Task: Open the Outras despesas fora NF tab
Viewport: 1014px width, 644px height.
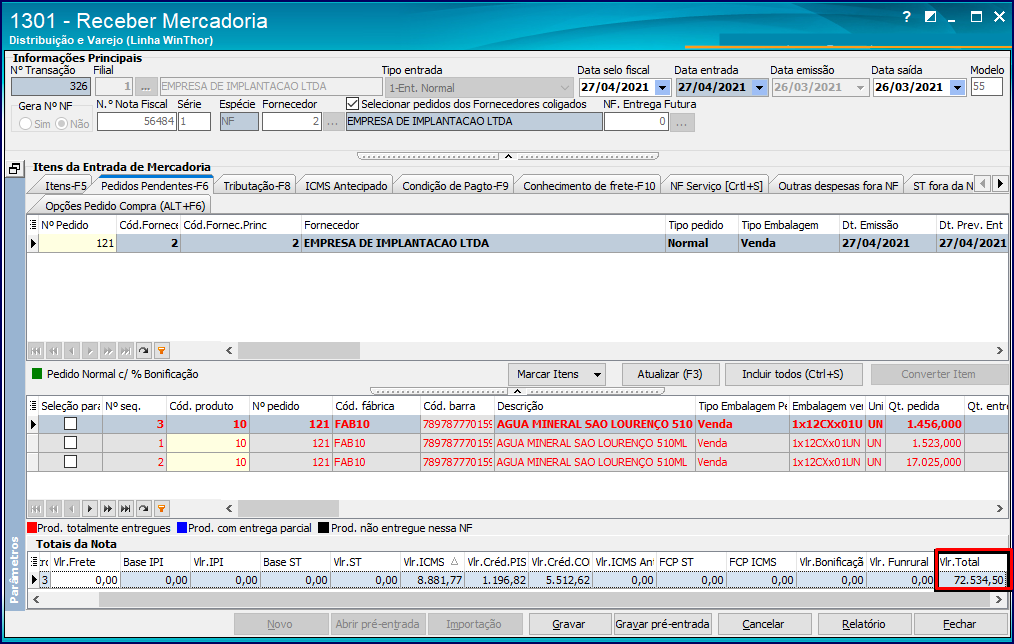Action: [x=838, y=186]
